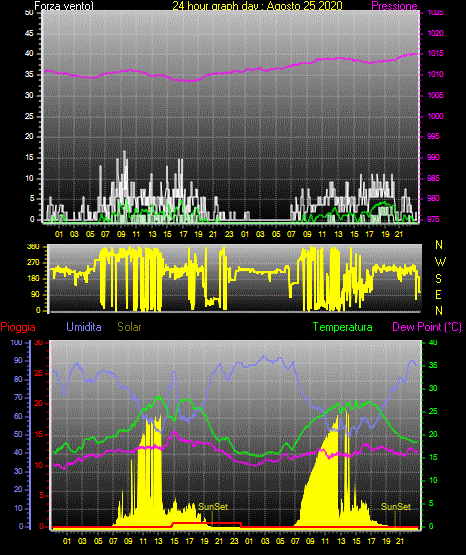Click the 'Dew Point (°C)' legend label
The image size is (466, 555).
point(427,327)
